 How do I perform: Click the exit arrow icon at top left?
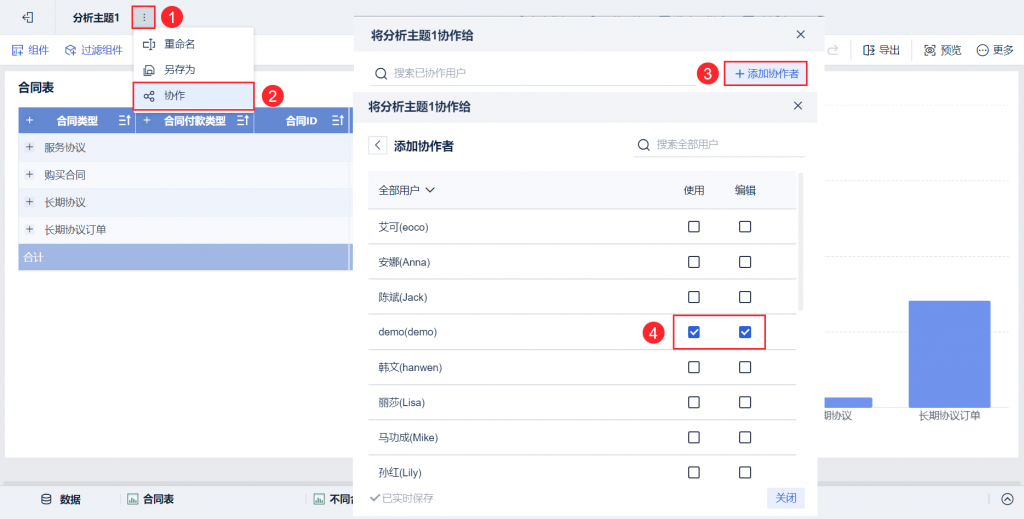pos(27,18)
